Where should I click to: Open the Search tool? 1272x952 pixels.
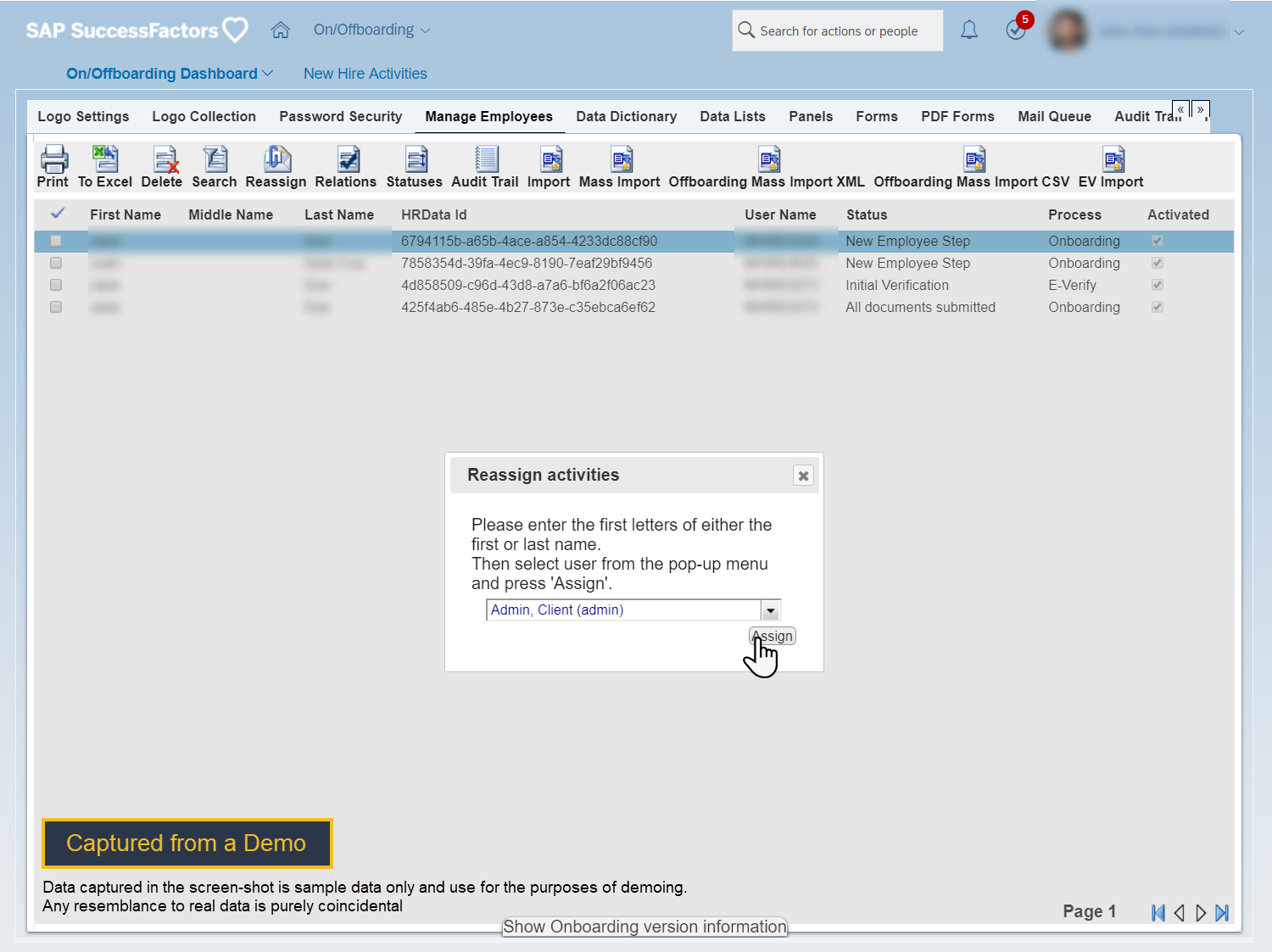click(x=215, y=159)
